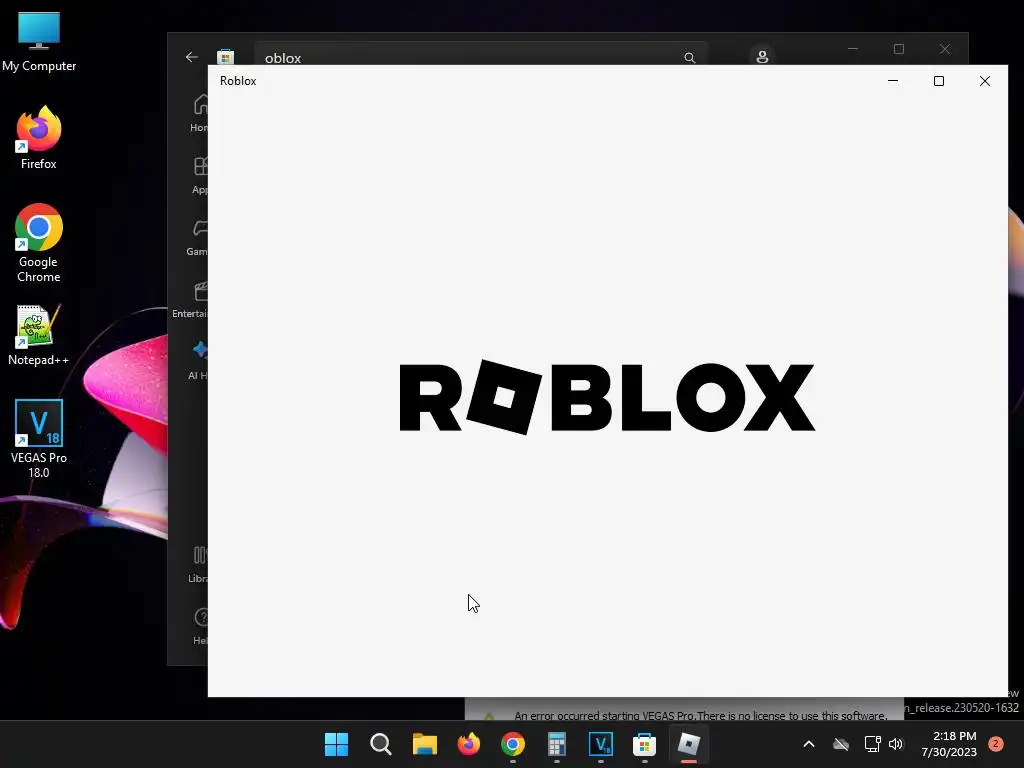Close the Roblox window

coord(985,81)
